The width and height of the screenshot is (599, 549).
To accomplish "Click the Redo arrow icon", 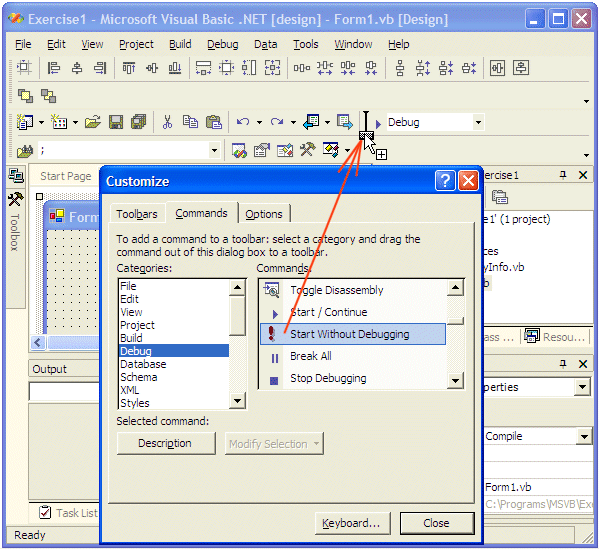I will (x=277, y=122).
